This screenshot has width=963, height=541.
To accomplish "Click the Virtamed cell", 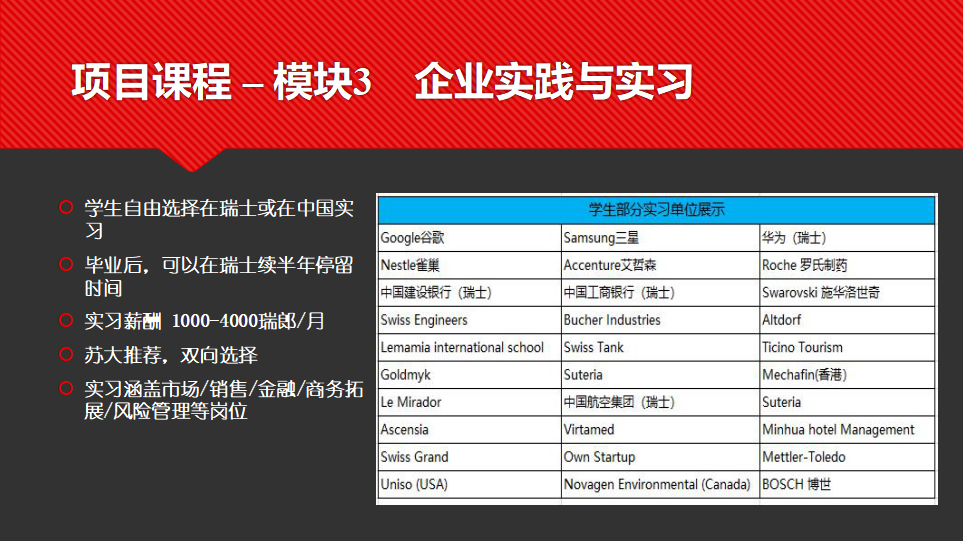I will (x=661, y=430).
